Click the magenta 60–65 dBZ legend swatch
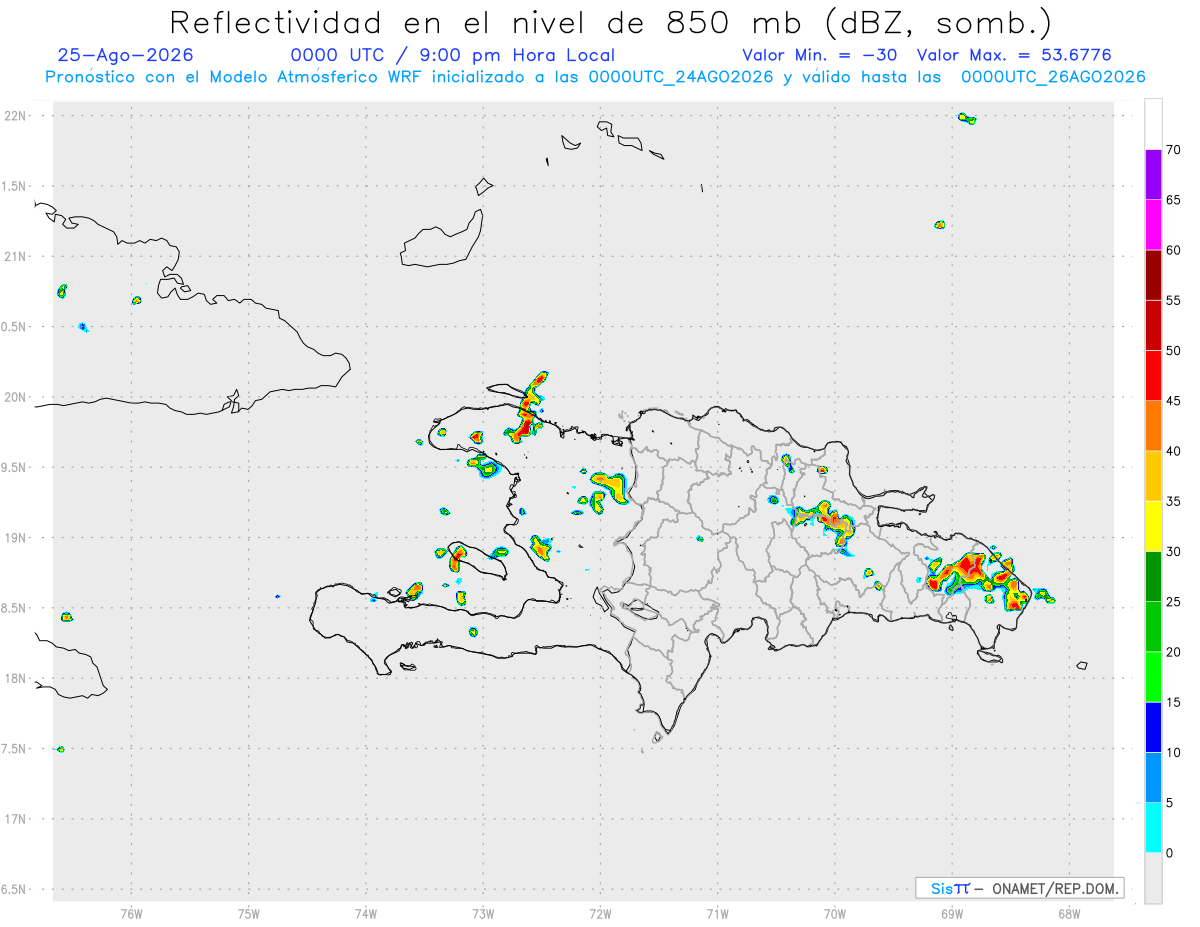 (x=1153, y=225)
